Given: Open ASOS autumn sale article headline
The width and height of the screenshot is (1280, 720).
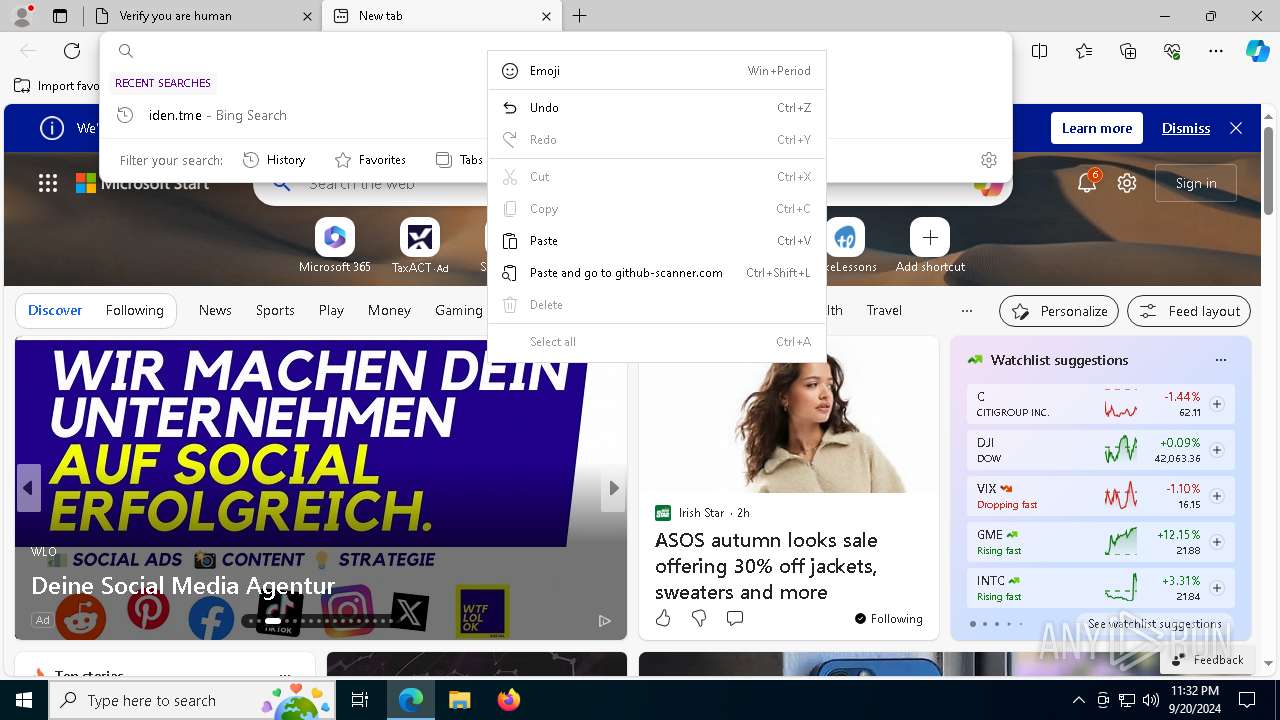Looking at the screenshot, I should pos(766,566).
